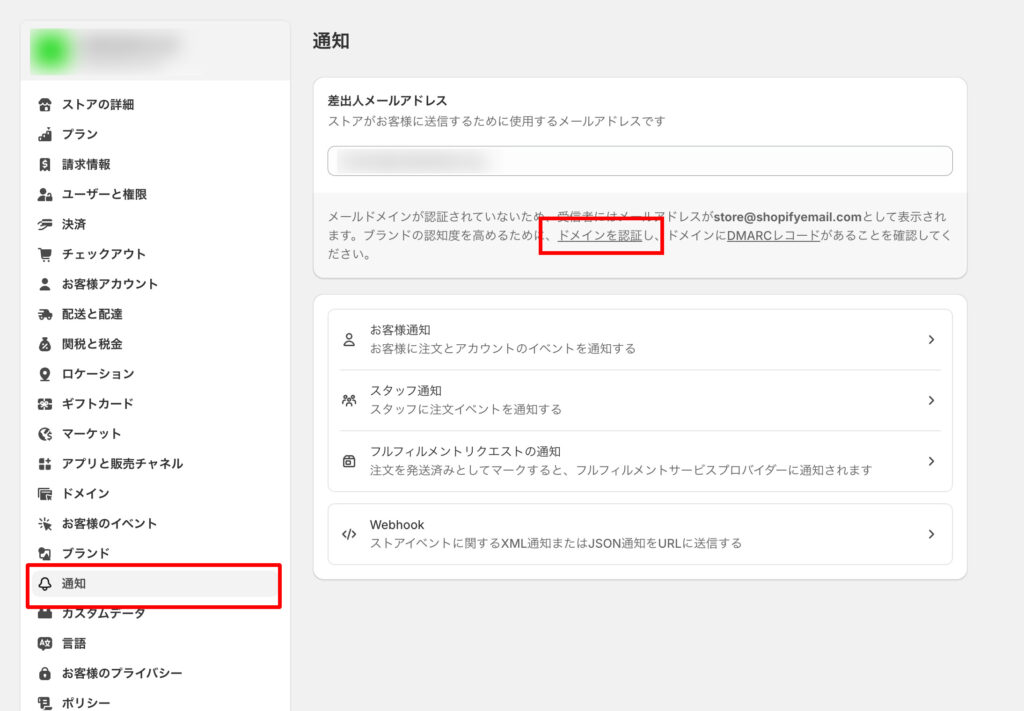Click the globe icon beside マーケット
This screenshot has height=711, width=1024.
44,434
